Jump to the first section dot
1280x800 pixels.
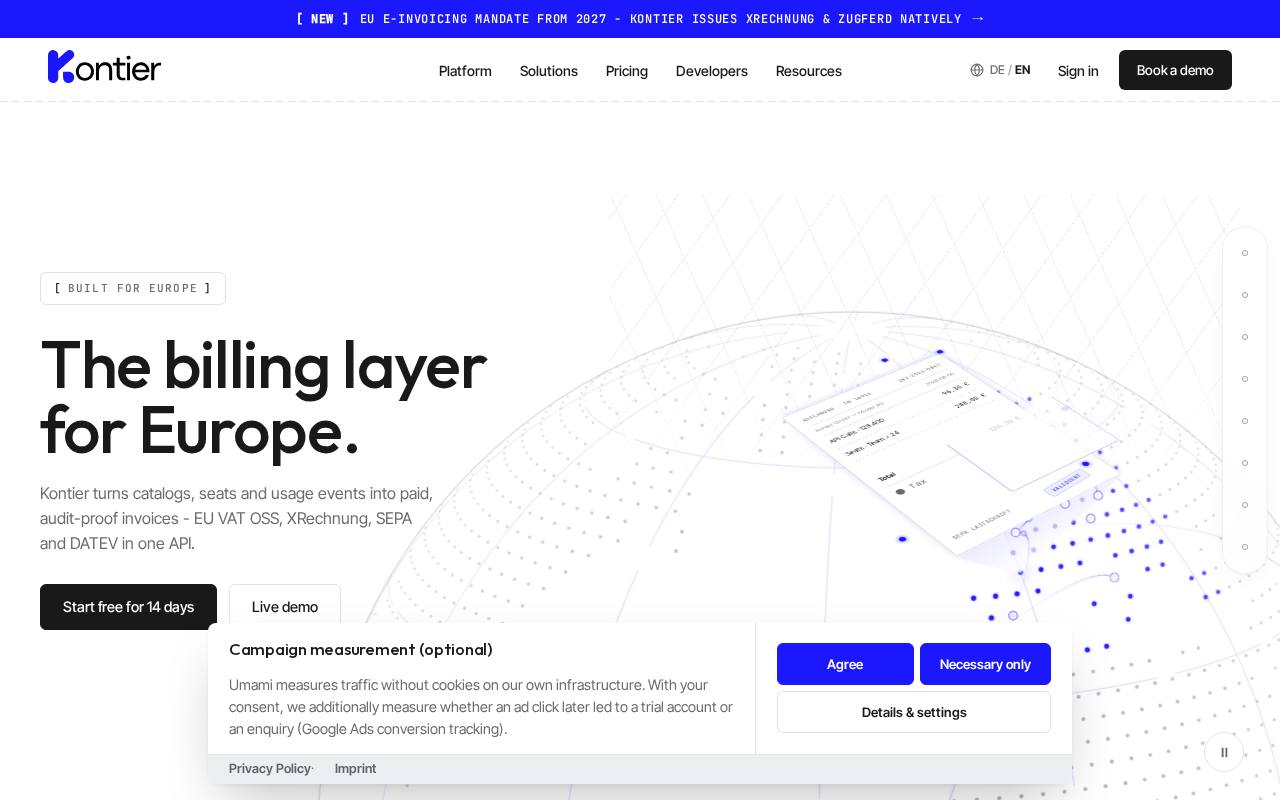pyautogui.click(x=1245, y=253)
